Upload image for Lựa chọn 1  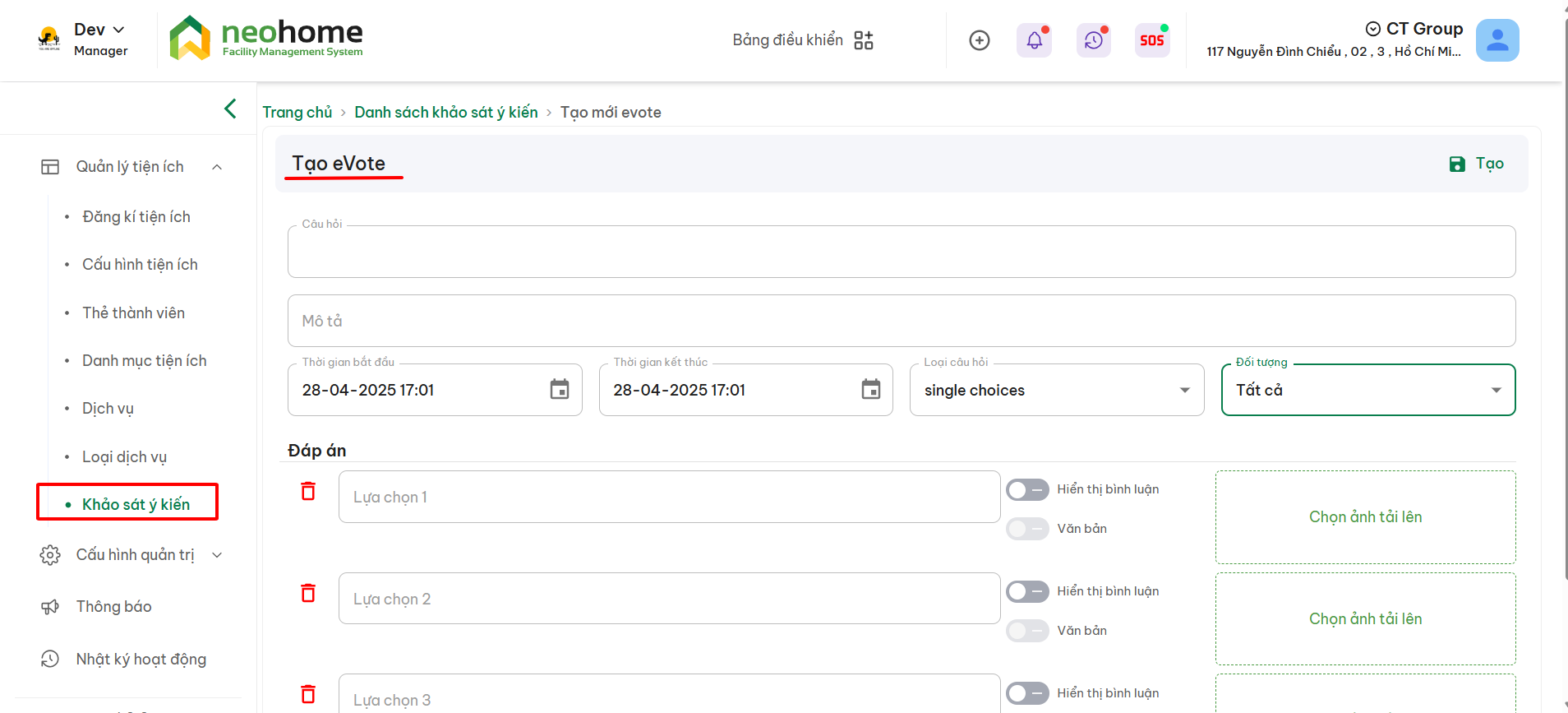1366,517
